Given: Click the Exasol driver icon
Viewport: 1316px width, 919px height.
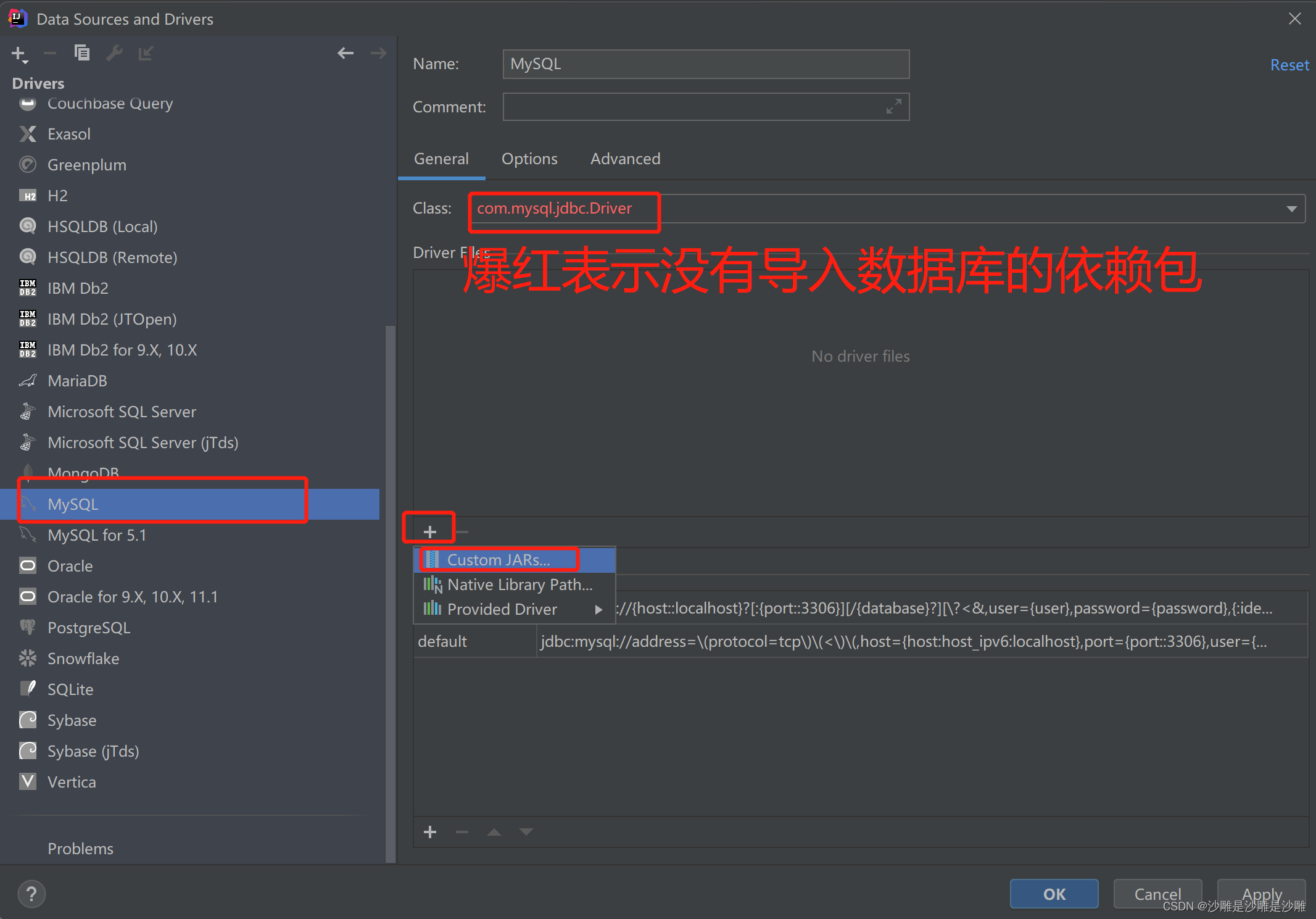Looking at the screenshot, I should (x=28, y=134).
